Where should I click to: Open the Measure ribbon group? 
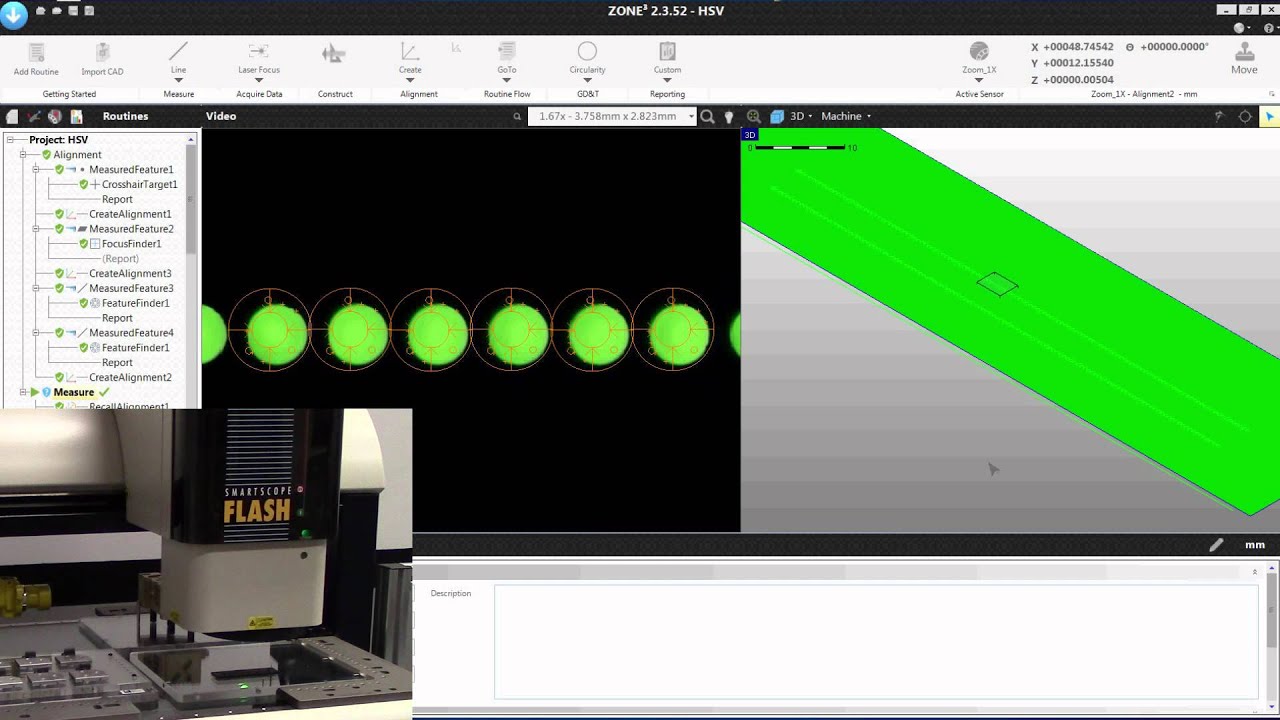(x=178, y=94)
